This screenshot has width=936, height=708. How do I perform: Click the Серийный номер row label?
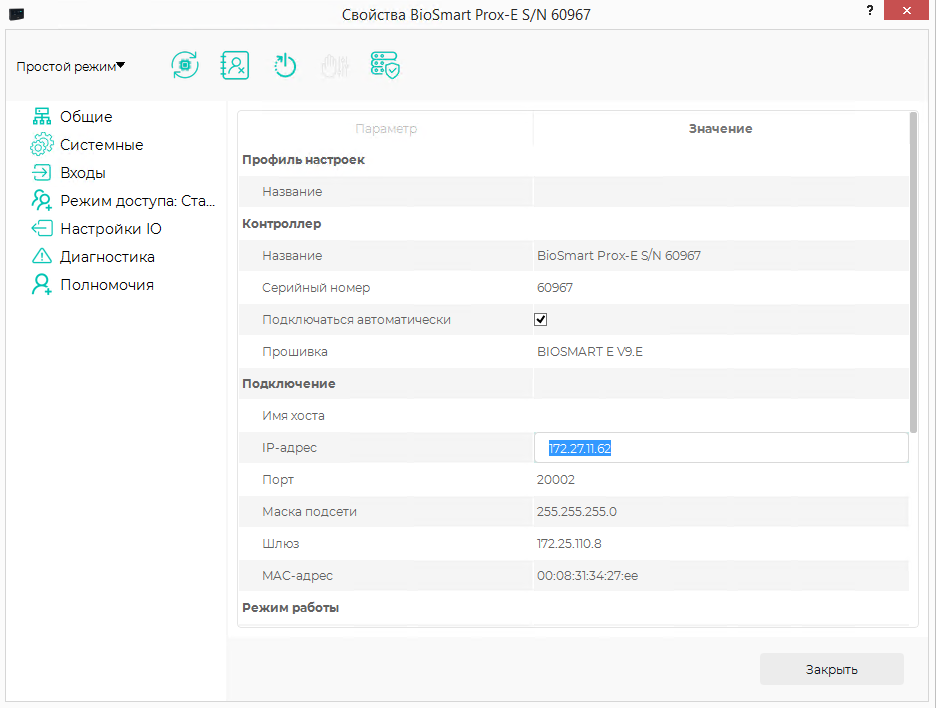tap(316, 288)
